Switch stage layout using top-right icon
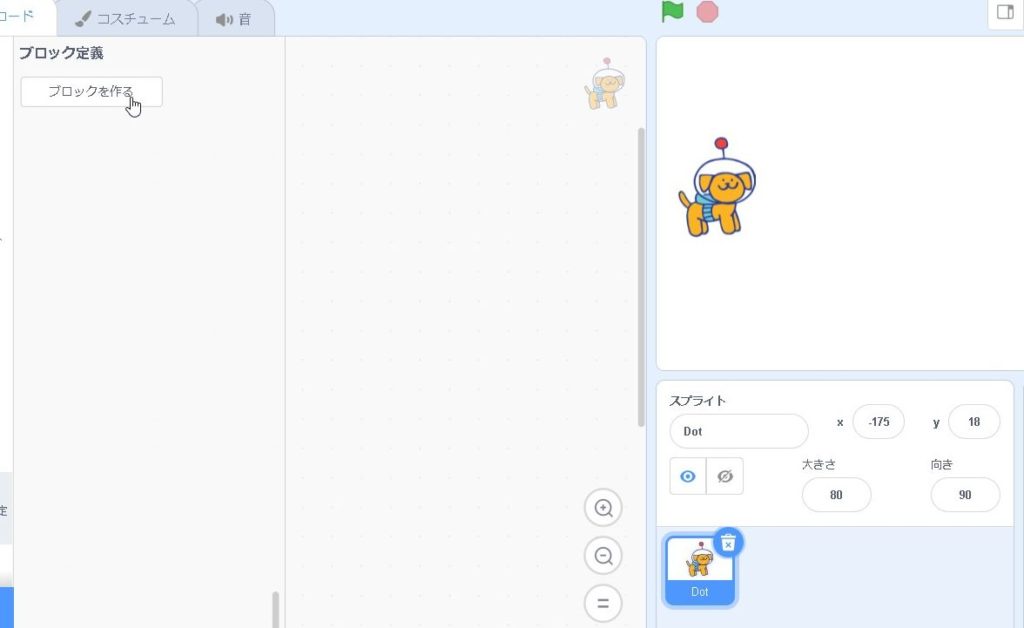1024x628 pixels. (x=1005, y=13)
